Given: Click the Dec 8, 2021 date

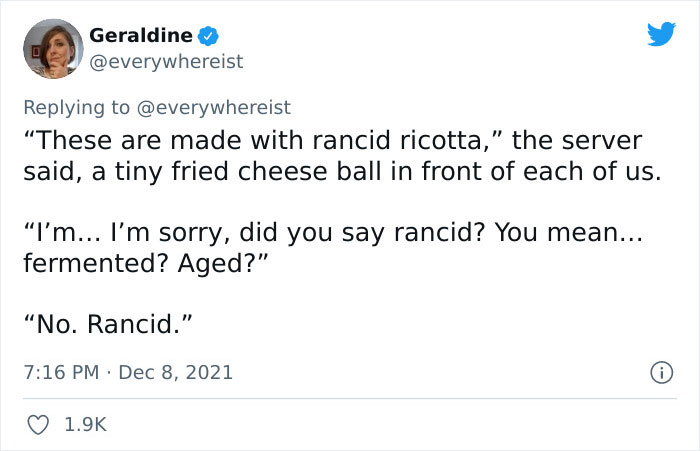Looking at the screenshot, I should click(176, 373).
